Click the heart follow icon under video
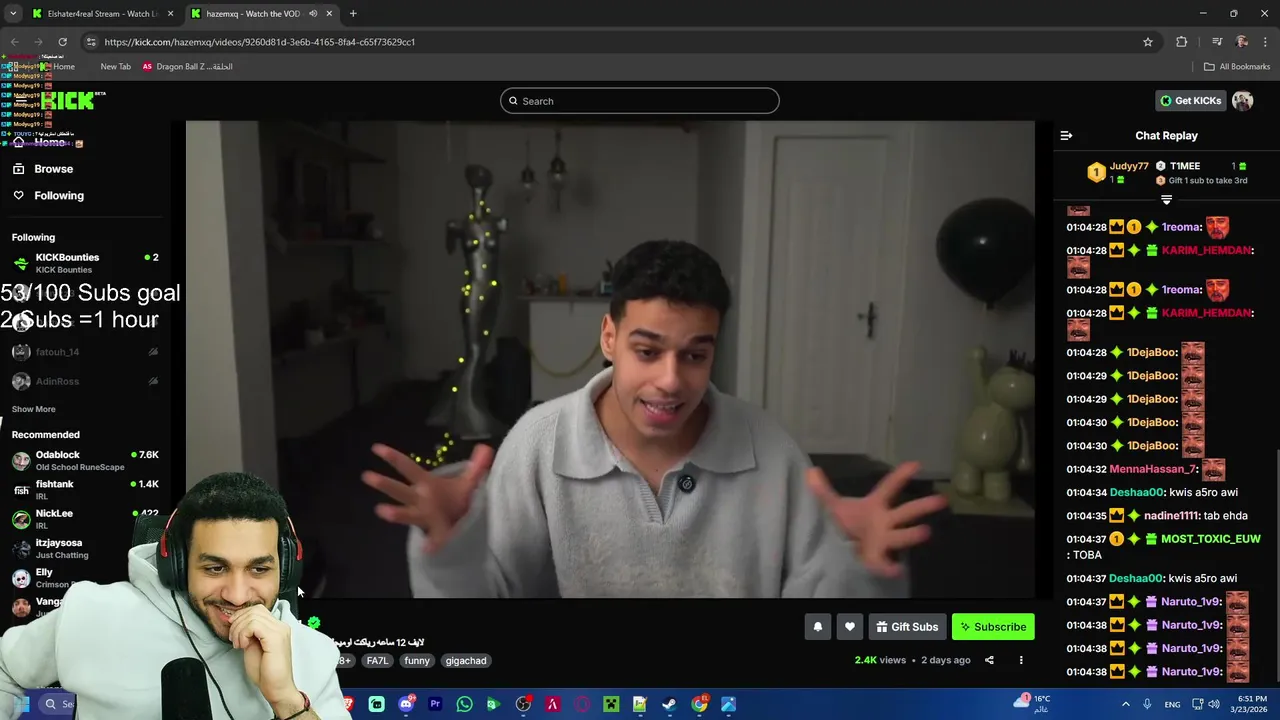 point(849,627)
